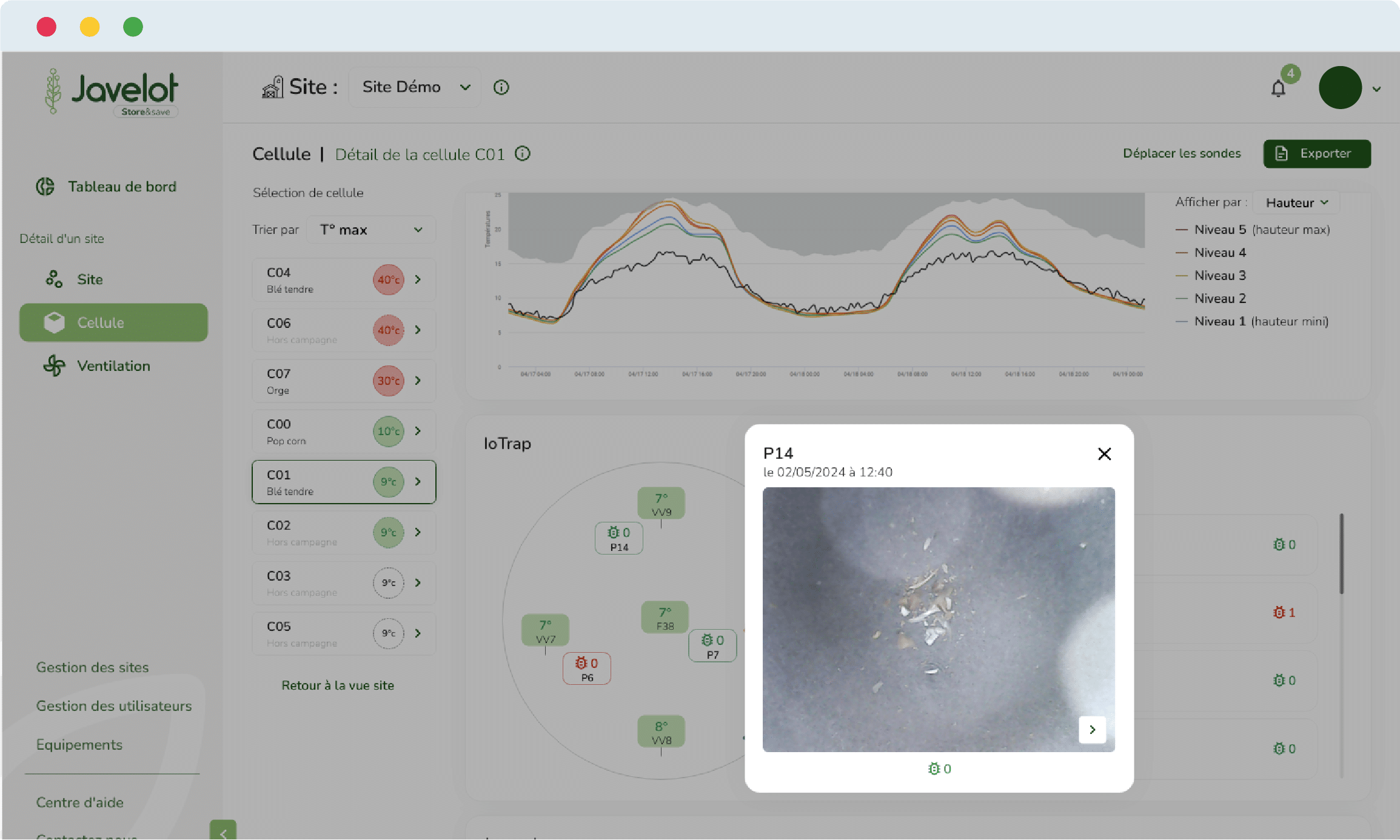
Task: Open the notifications bell
Action: pos(1278,88)
